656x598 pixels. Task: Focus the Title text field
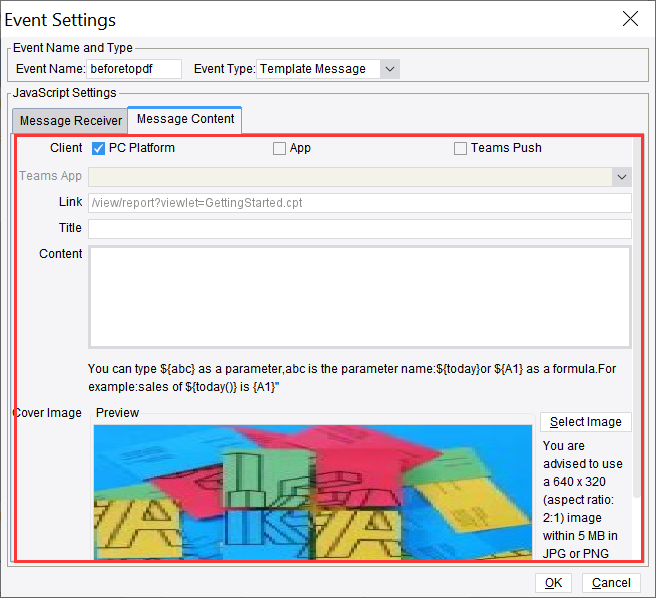[x=359, y=229]
